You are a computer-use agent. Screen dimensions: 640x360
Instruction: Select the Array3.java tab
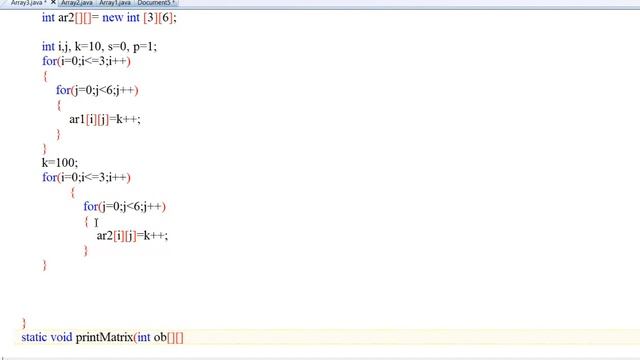click(x=27, y=3)
